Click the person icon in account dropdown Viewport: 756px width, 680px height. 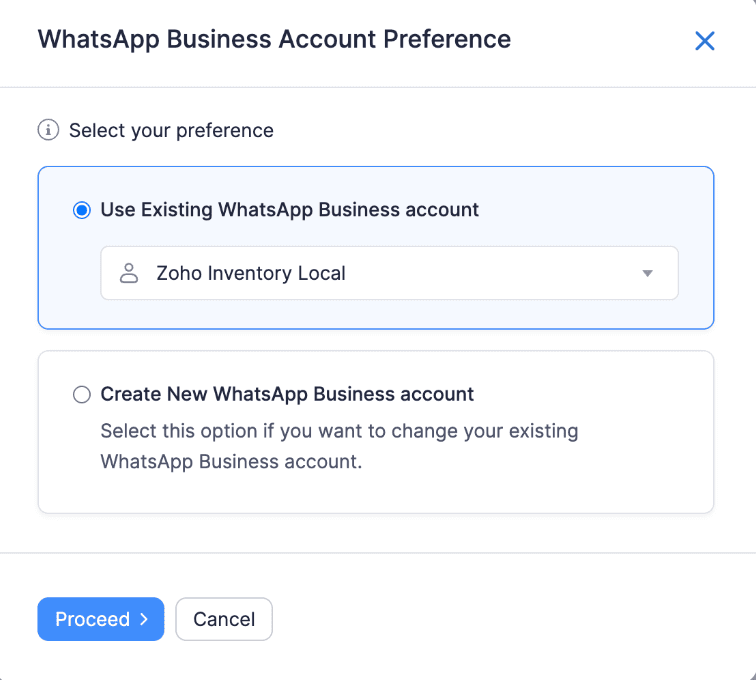click(128, 273)
